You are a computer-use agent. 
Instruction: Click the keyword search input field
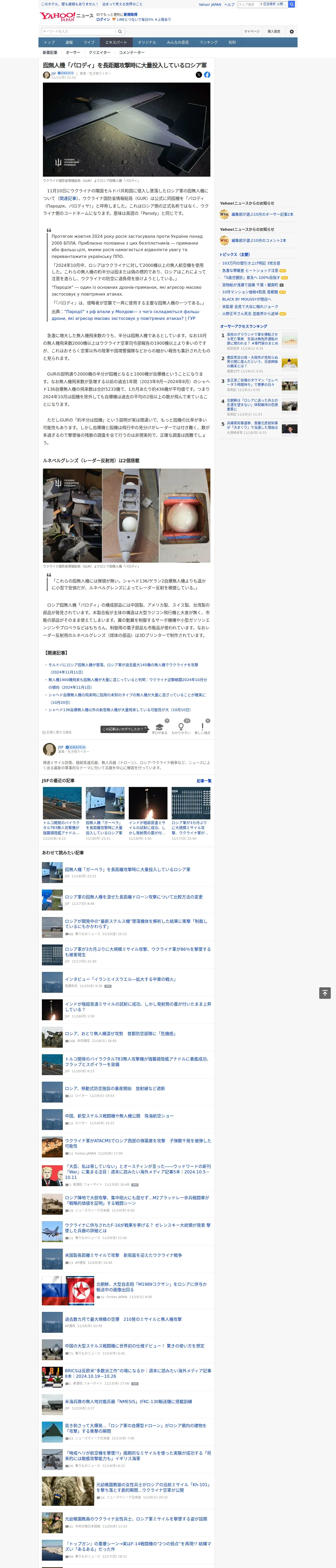[x=79, y=32]
